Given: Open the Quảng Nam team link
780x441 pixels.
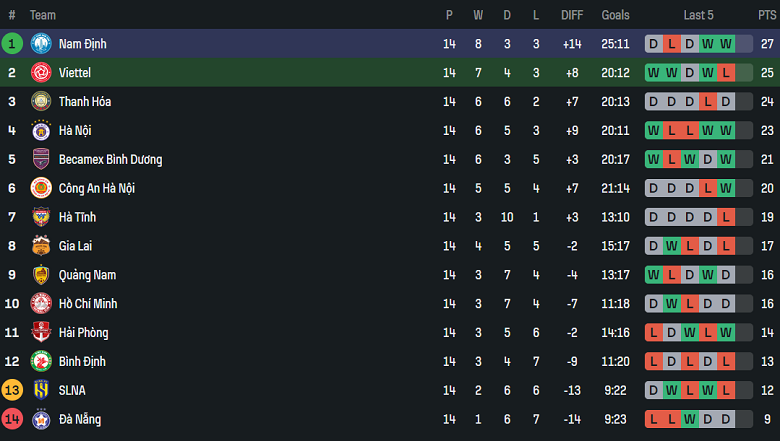Looking at the screenshot, I should click(85, 275).
